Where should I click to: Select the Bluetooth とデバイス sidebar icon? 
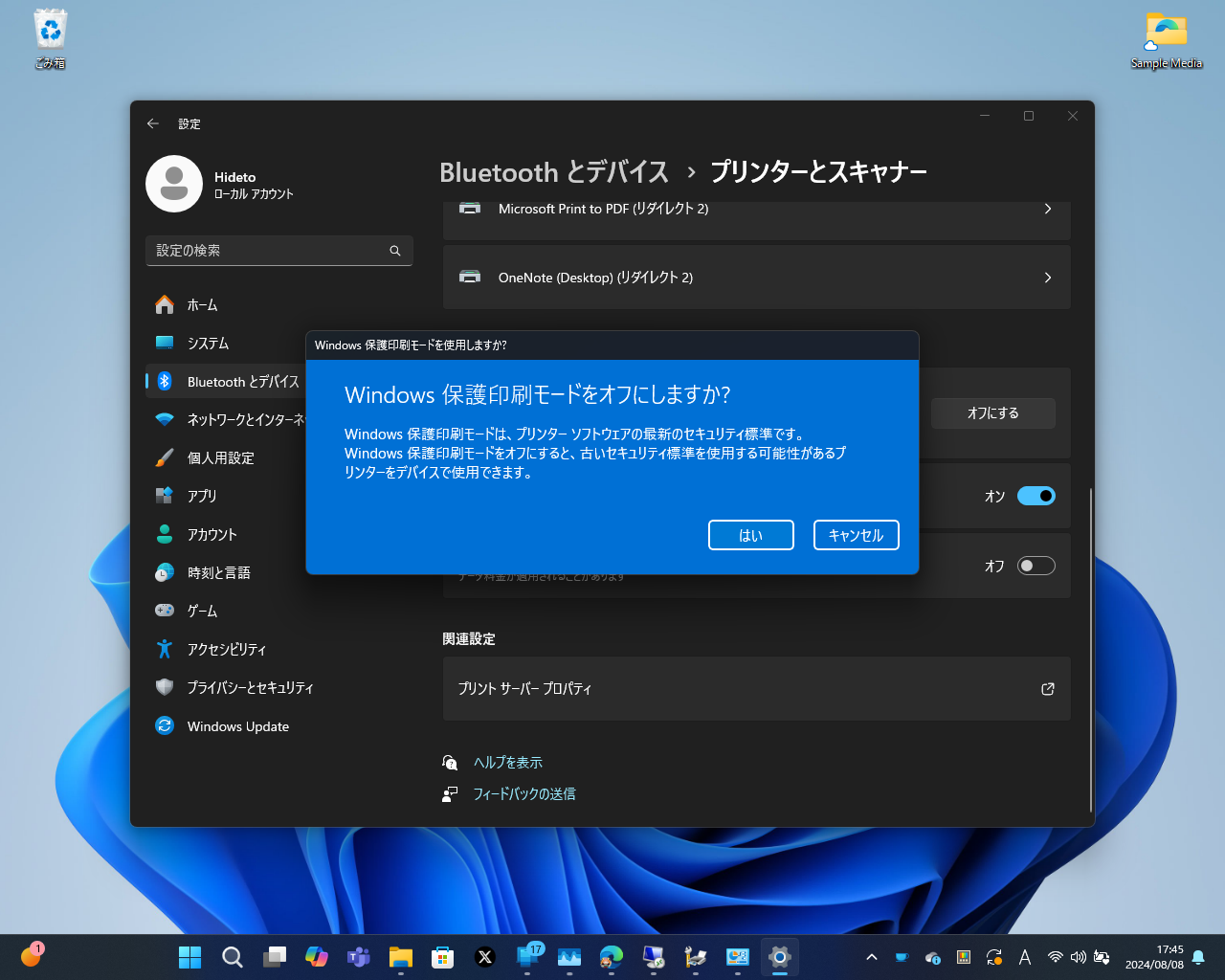pos(165,381)
